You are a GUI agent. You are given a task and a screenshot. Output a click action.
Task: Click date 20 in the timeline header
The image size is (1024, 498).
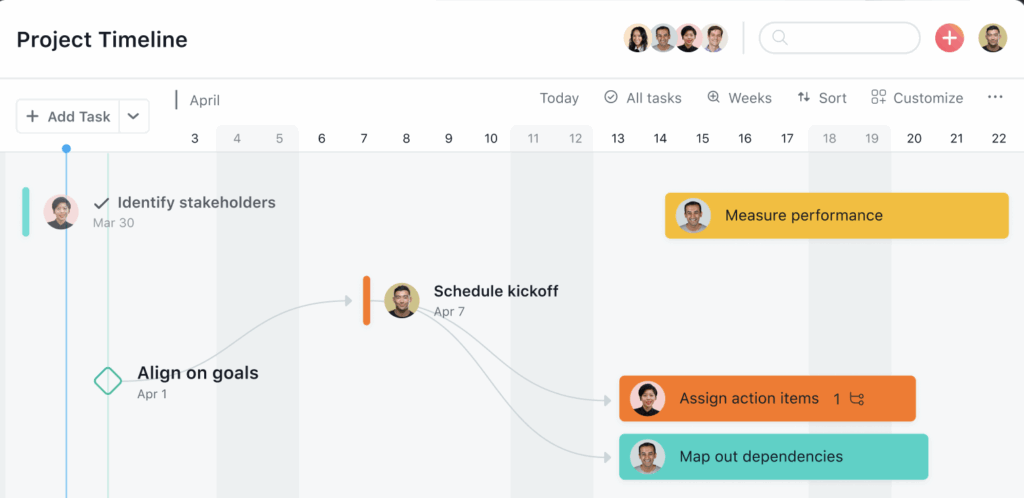[x=914, y=138]
